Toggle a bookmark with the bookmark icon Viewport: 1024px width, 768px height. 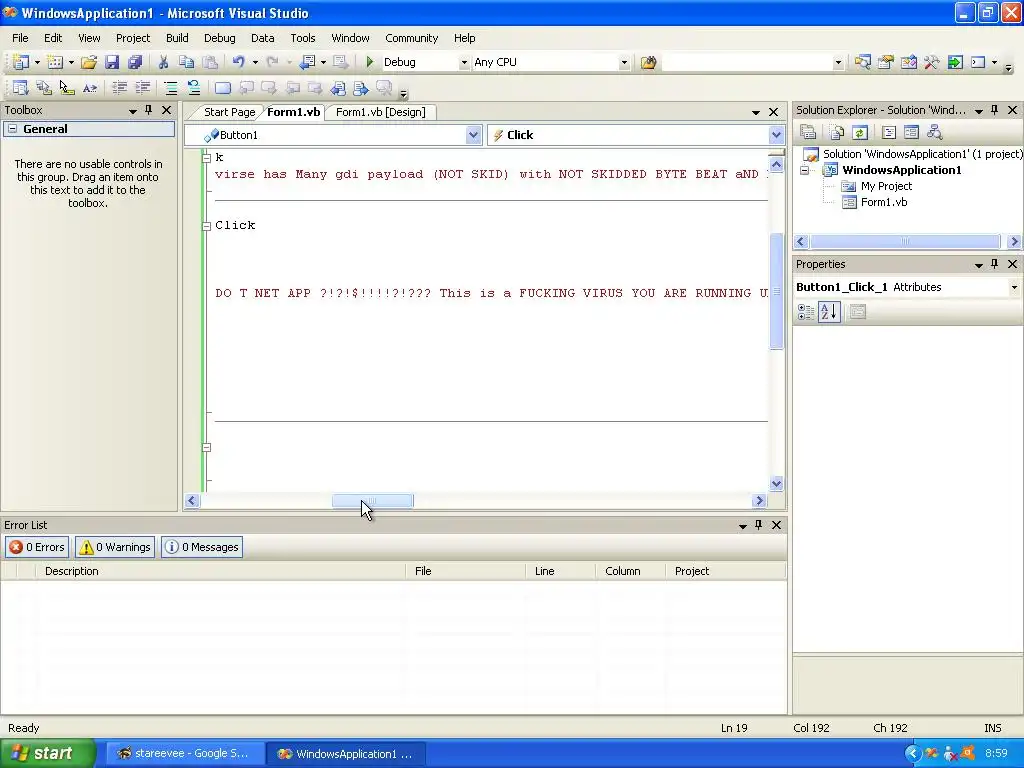(x=223, y=88)
